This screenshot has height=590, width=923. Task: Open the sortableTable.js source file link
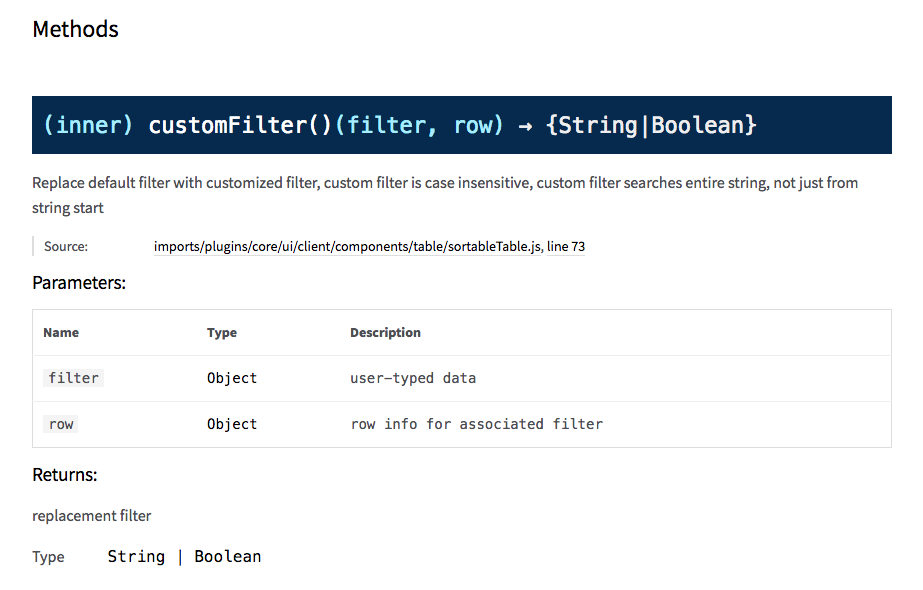click(x=347, y=247)
